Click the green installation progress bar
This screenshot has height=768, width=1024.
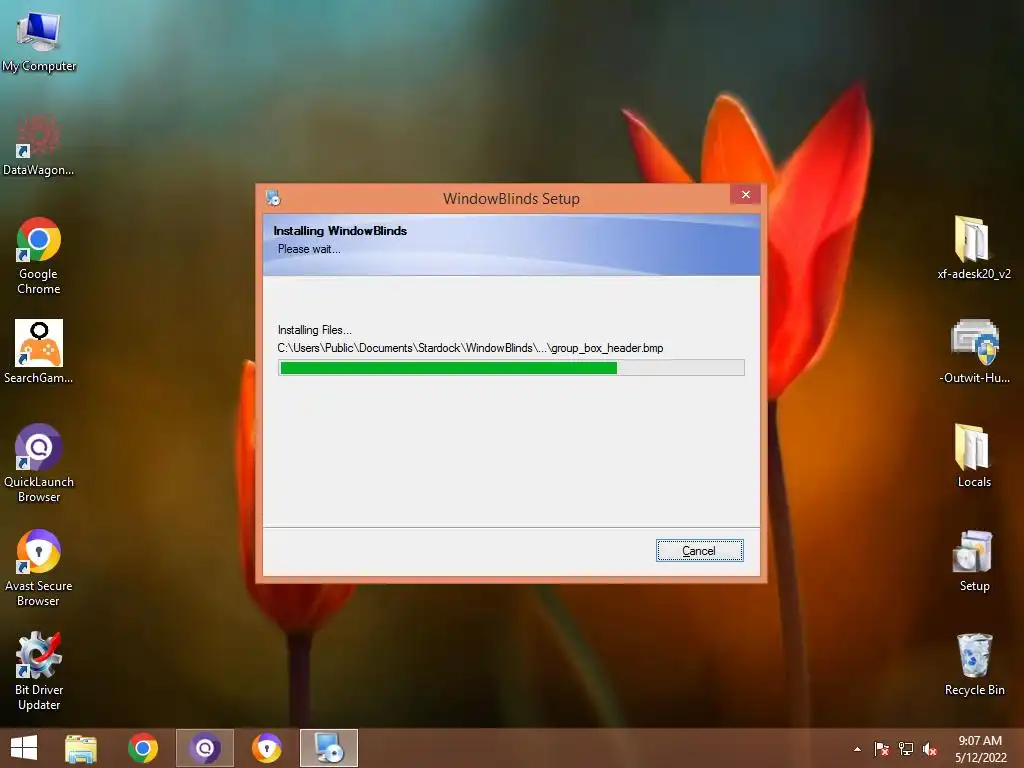tap(511, 368)
